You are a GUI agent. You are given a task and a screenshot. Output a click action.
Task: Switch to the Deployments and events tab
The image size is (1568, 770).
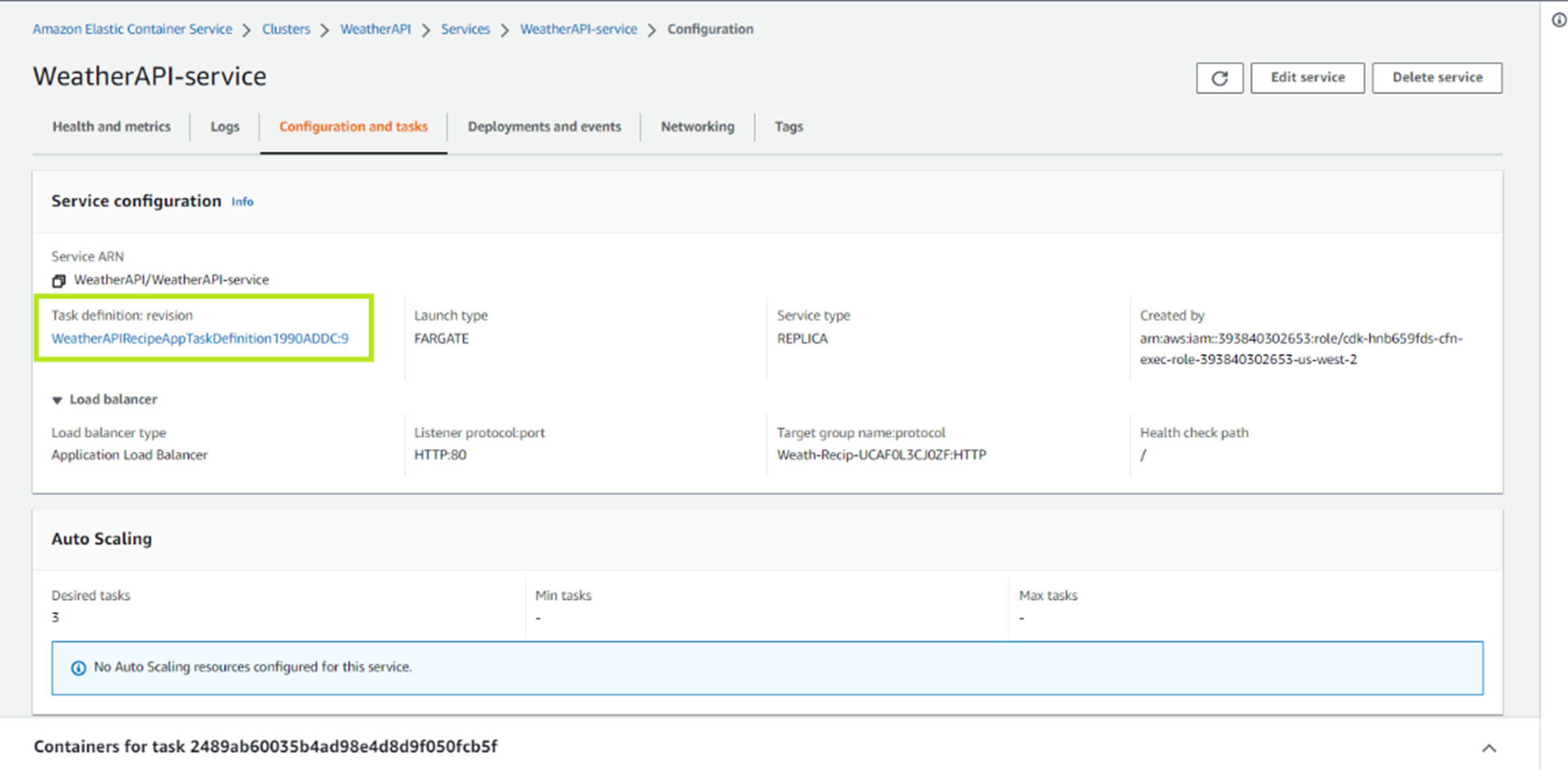(544, 126)
